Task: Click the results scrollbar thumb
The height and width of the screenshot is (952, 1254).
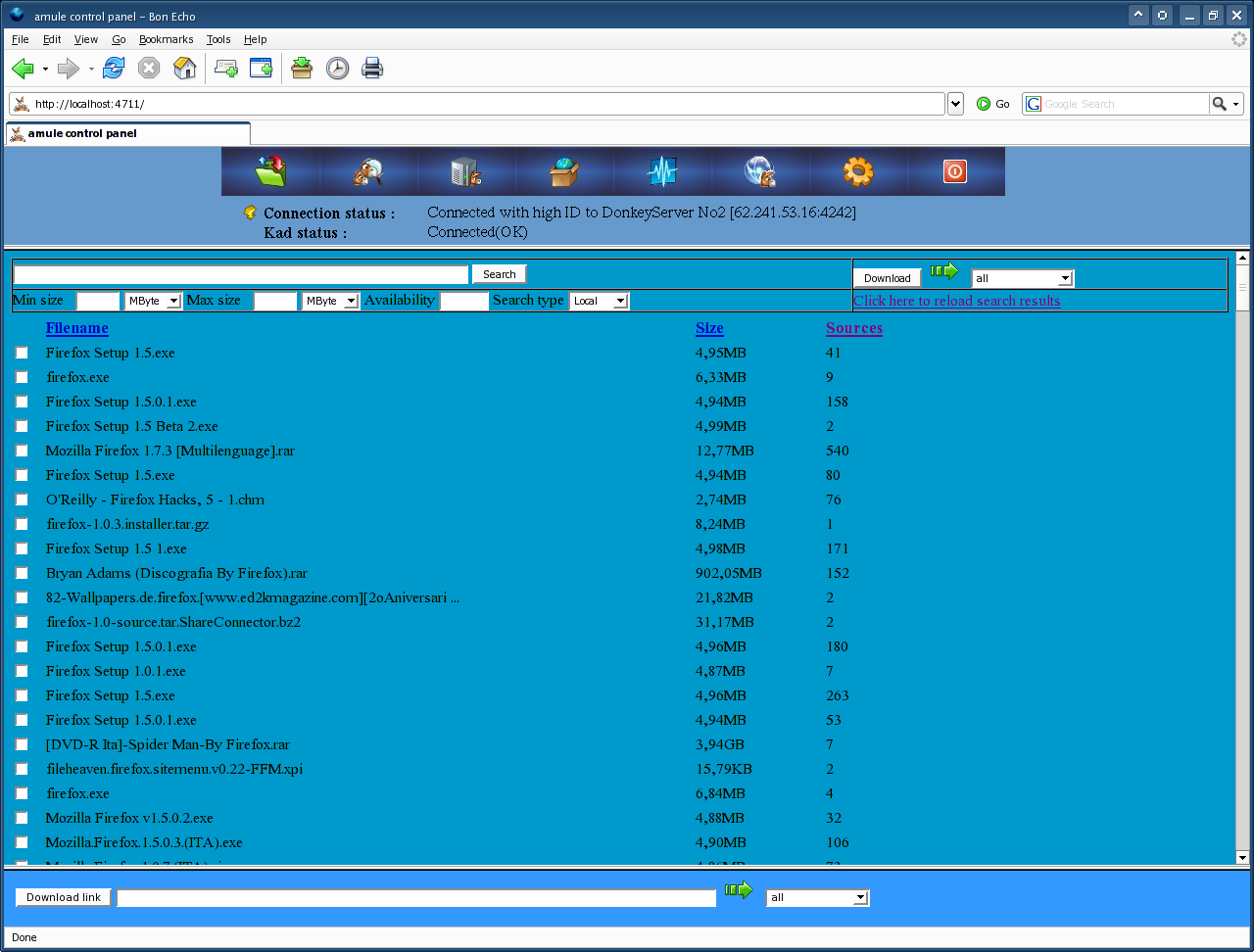Action: pos(1243,289)
